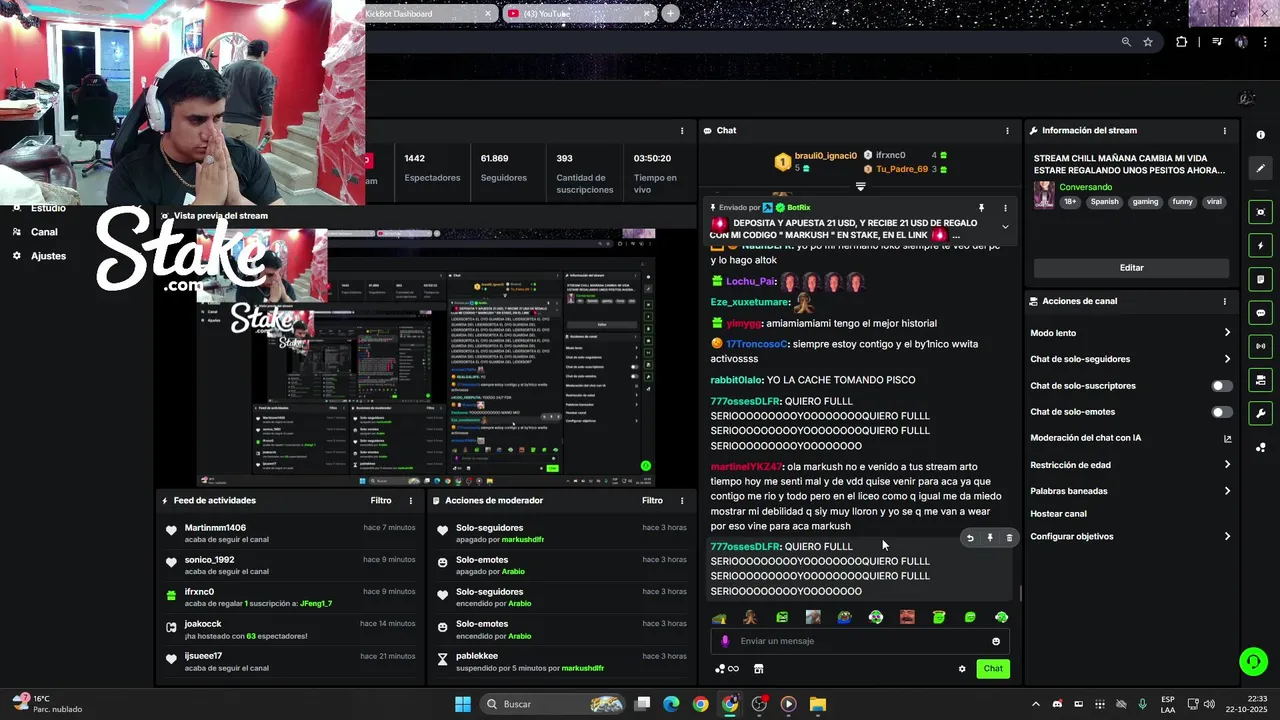
Task: Open a new browser tab with the plus button
Action: [x=670, y=13]
